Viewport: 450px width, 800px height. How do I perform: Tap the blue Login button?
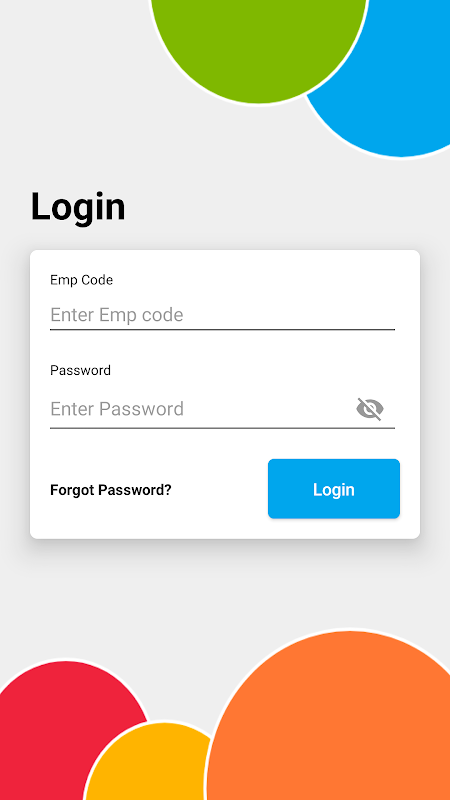click(334, 489)
